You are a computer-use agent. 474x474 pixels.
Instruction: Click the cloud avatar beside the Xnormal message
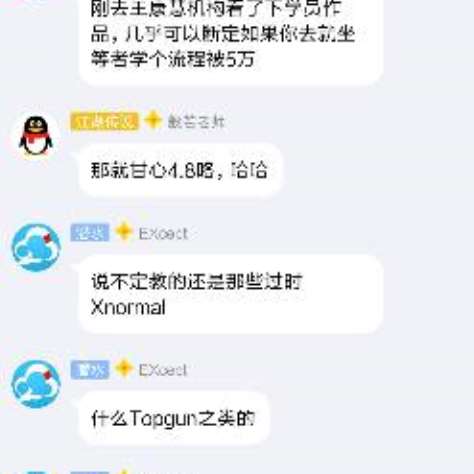coord(36,247)
